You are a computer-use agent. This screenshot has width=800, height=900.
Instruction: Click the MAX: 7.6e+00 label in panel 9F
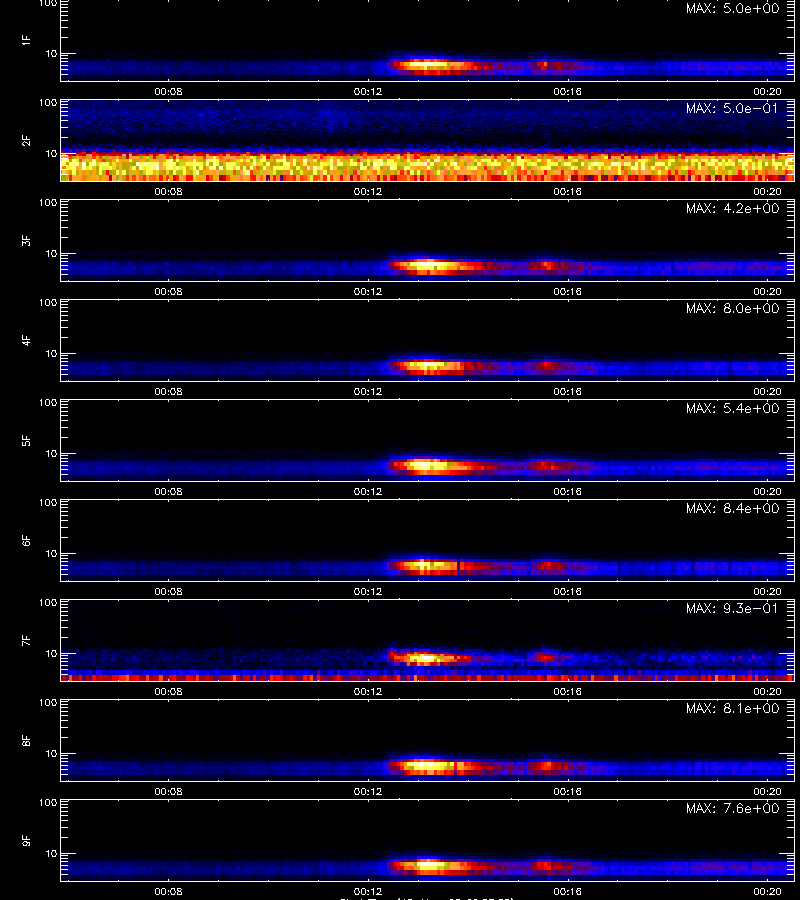point(732,808)
